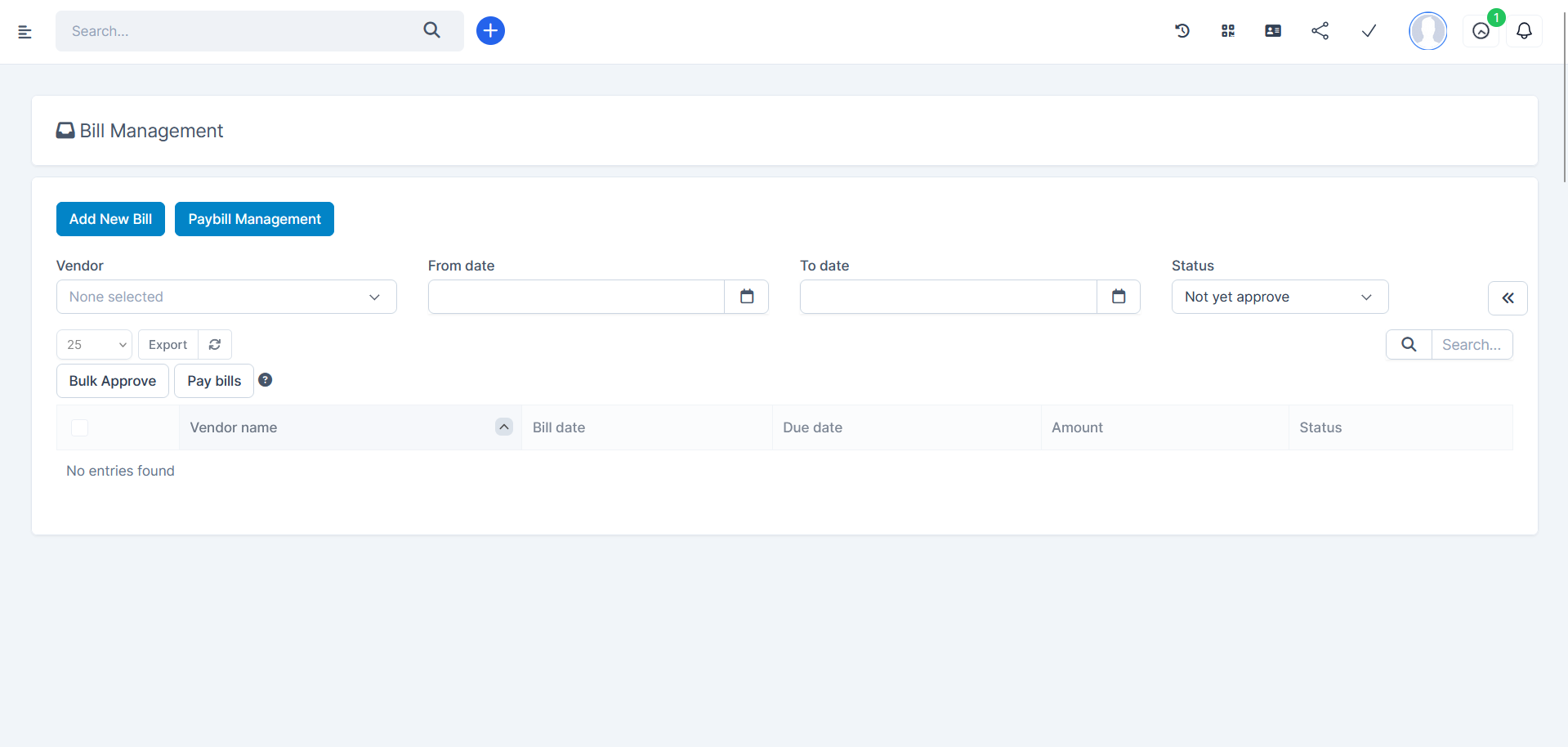Open the QR code icon in header
Screen dimensions: 1568x747
click(x=1227, y=31)
